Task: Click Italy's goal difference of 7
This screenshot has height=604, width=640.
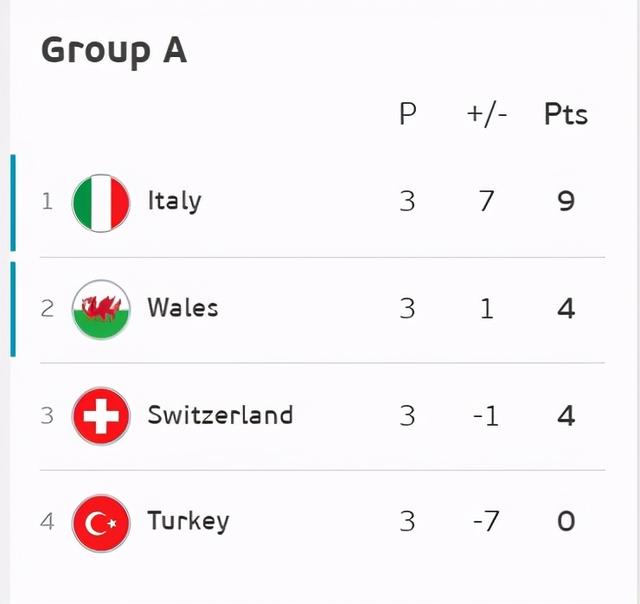Action: pos(487,202)
